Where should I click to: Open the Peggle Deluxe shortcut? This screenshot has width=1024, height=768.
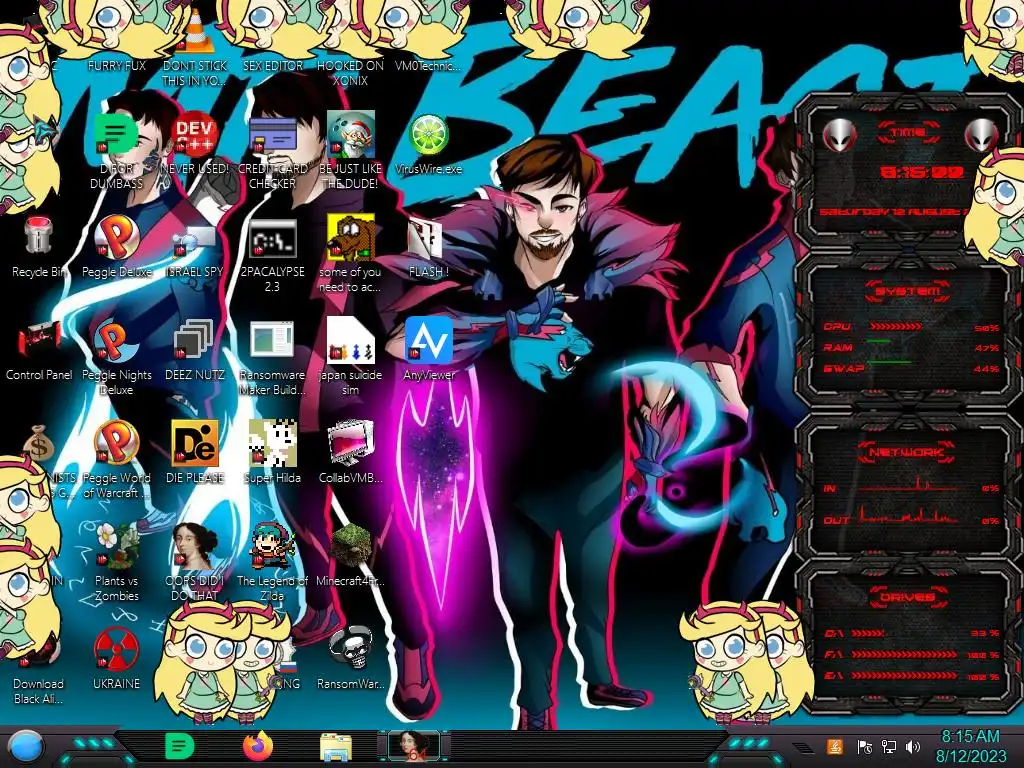pyautogui.click(x=116, y=236)
